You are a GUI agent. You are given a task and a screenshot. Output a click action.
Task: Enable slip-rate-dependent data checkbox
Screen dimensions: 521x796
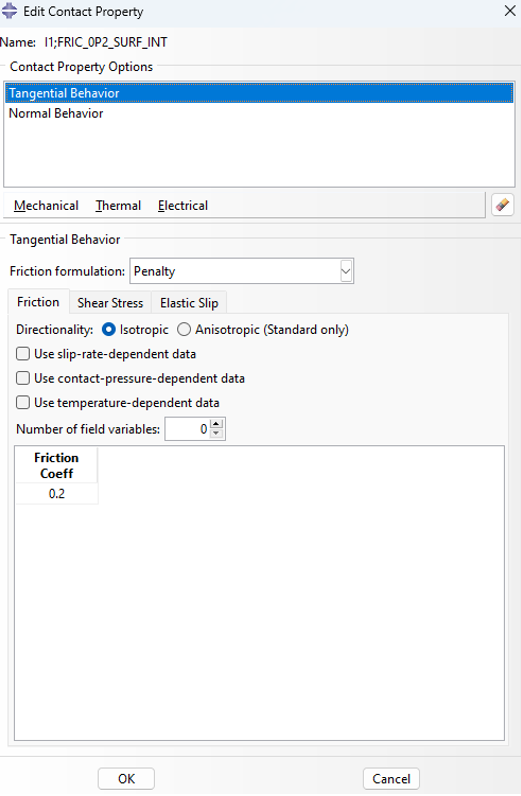click(x=23, y=354)
